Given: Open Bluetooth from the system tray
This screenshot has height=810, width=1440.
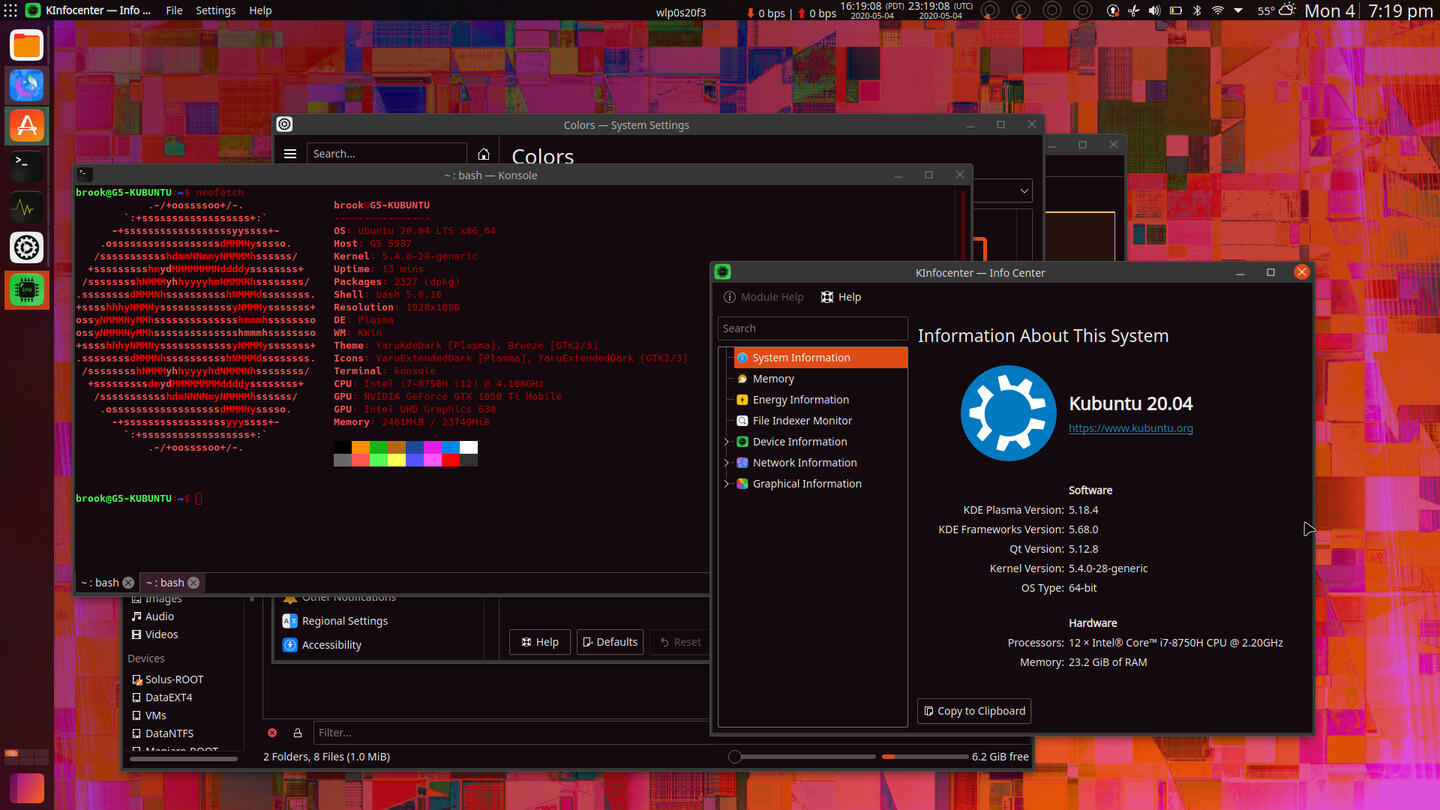Looking at the screenshot, I should tap(1196, 11).
